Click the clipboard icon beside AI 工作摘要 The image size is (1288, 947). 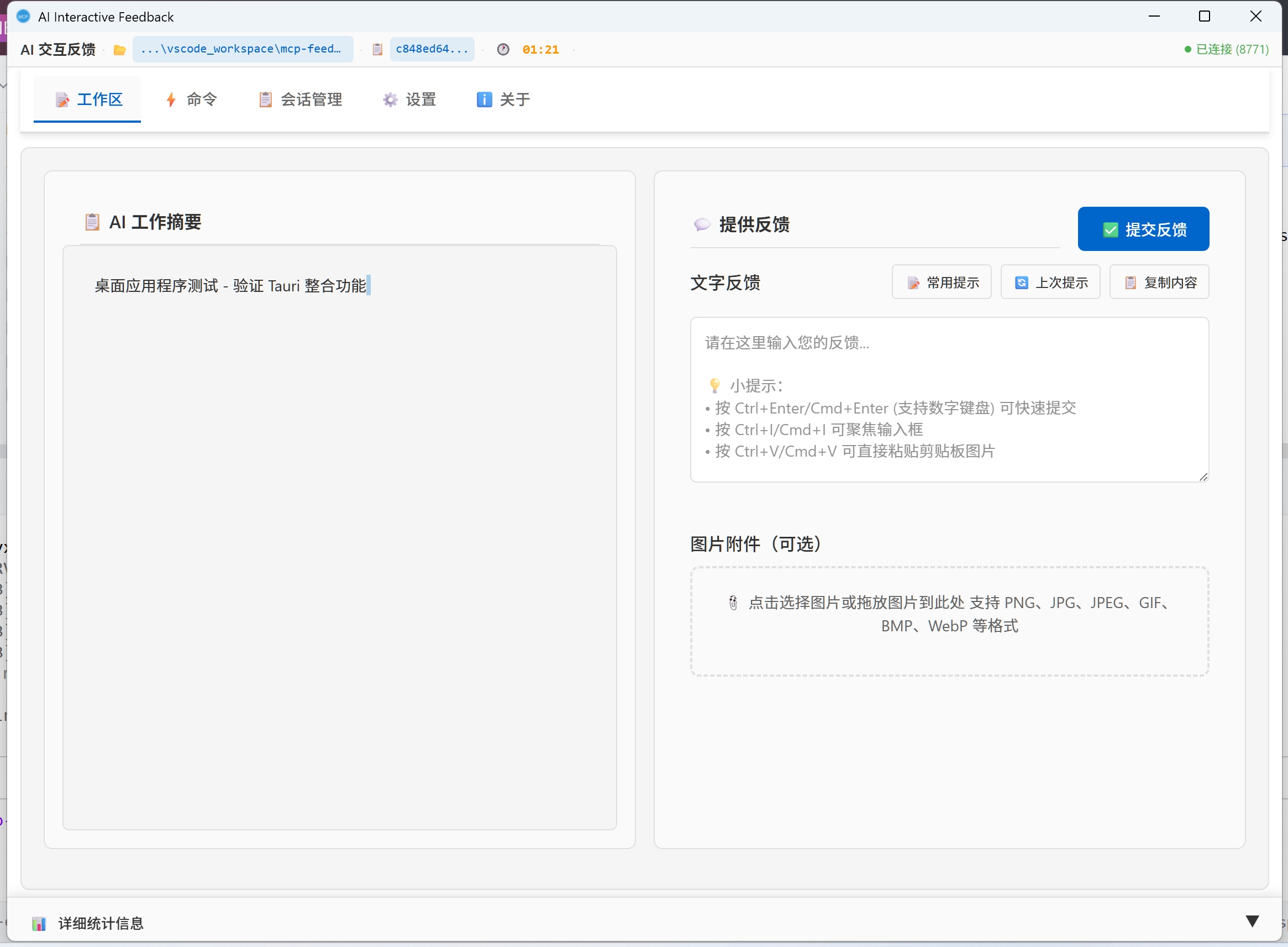(92, 222)
